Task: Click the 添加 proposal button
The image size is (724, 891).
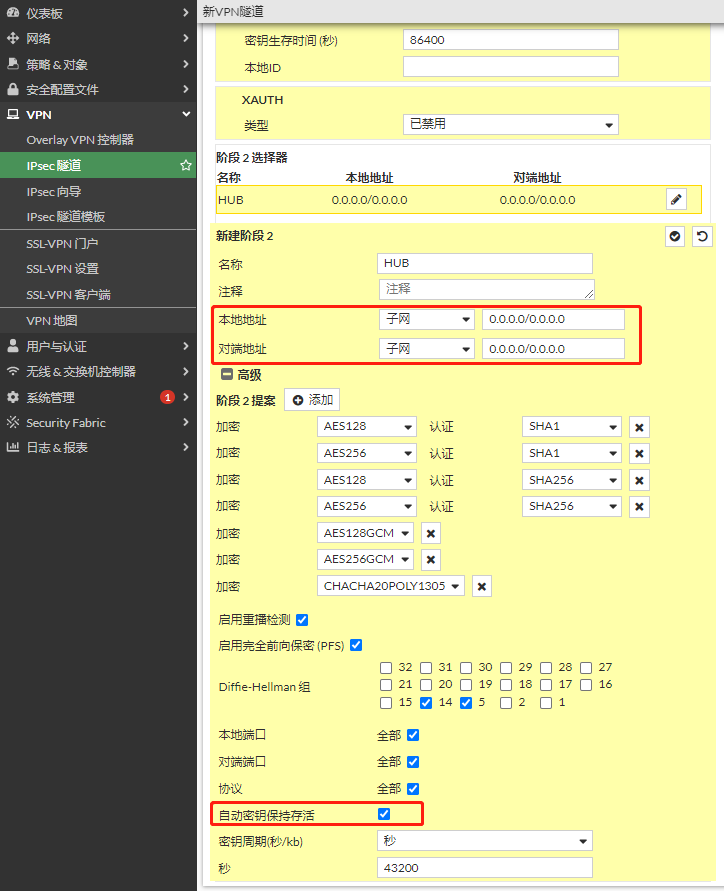Action: [x=312, y=400]
